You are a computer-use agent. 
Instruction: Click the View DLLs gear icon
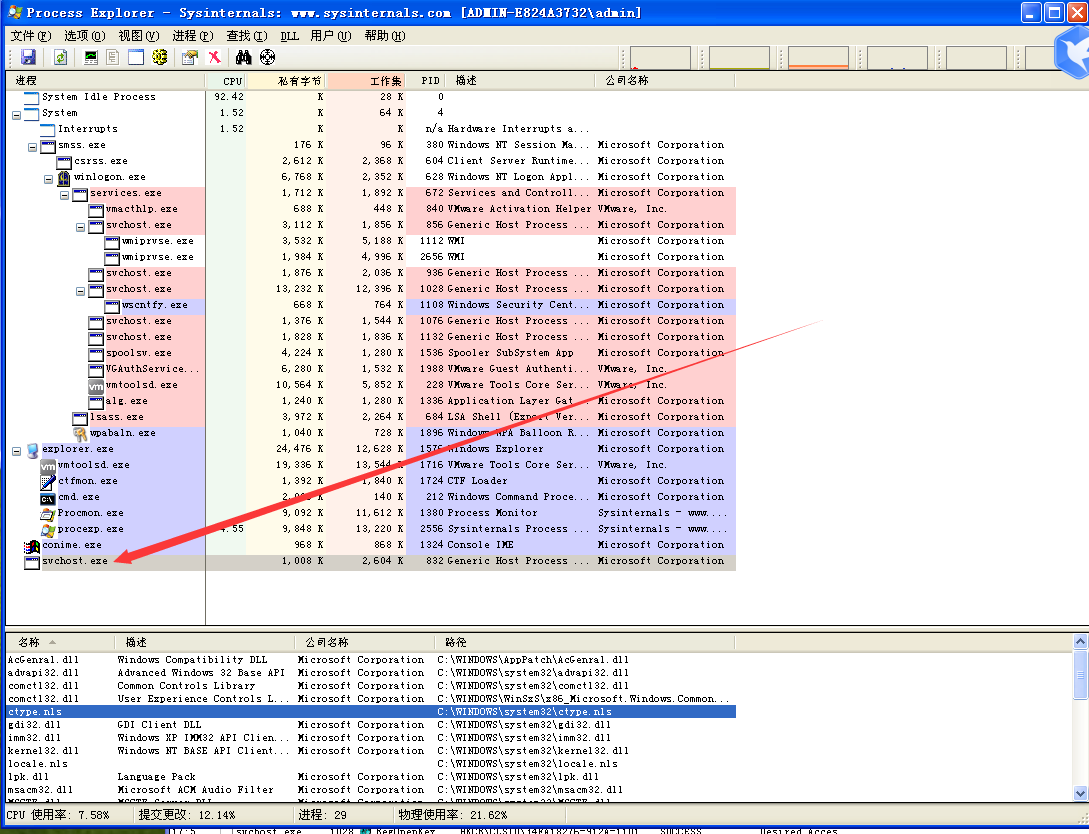pos(160,58)
